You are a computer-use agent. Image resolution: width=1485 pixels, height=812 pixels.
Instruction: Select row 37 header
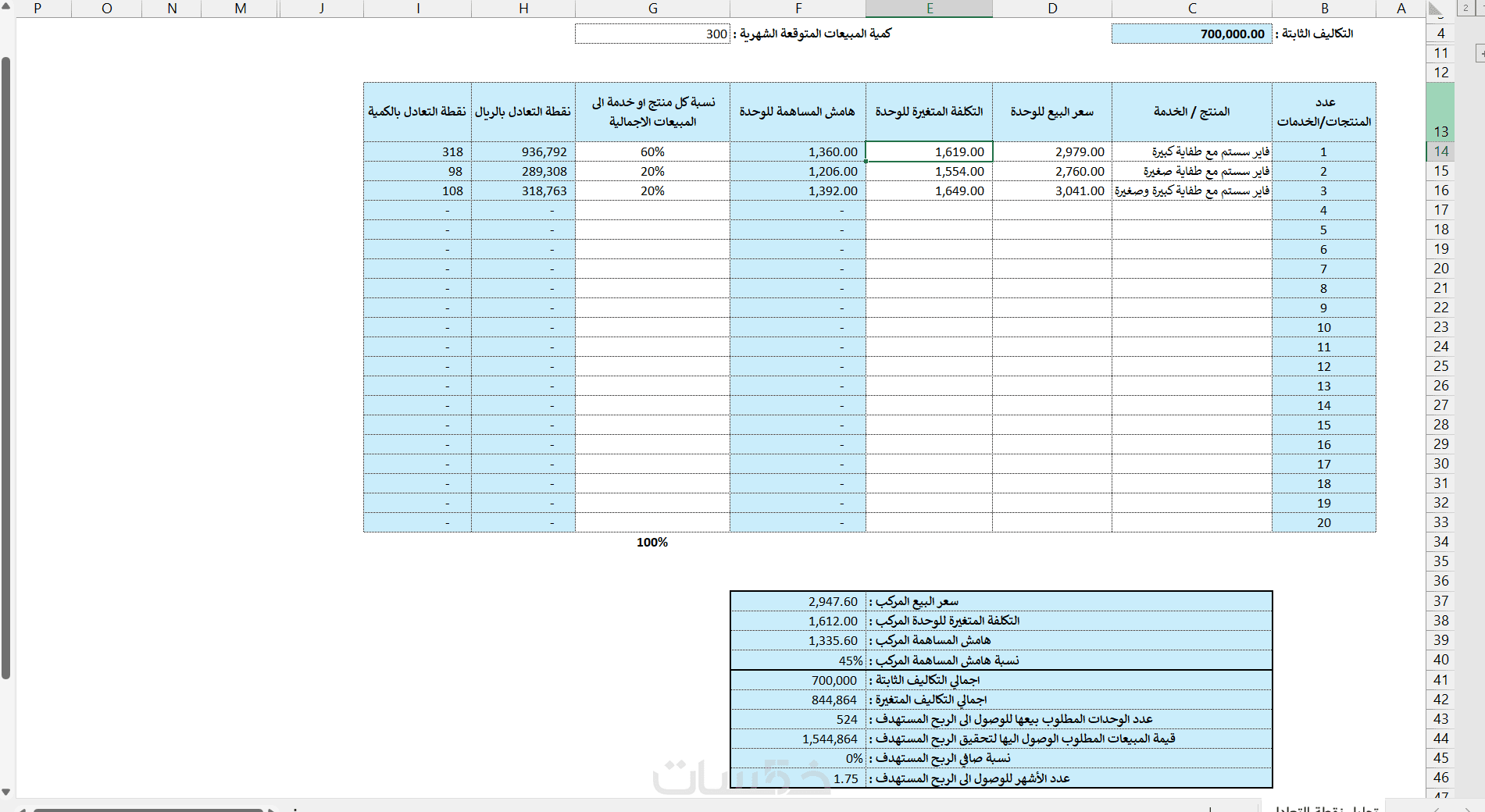pyautogui.click(x=1440, y=601)
